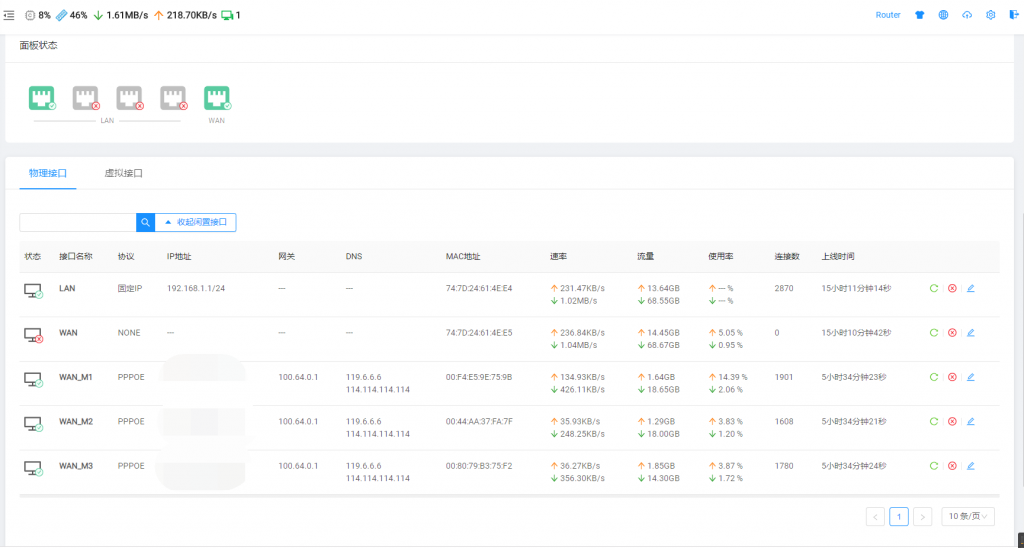Click the 上线时间 column header

click(x=838, y=257)
